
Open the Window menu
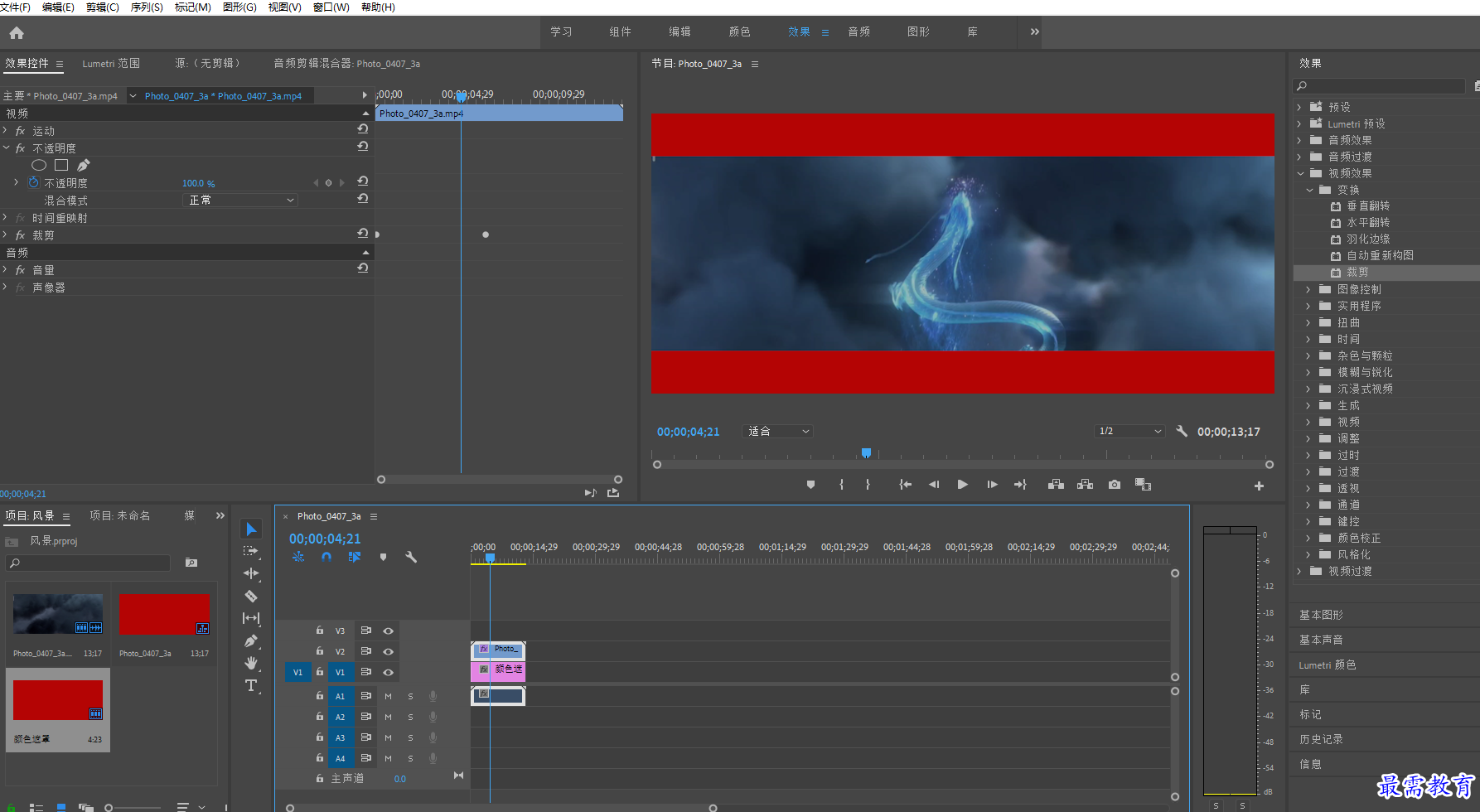(331, 7)
